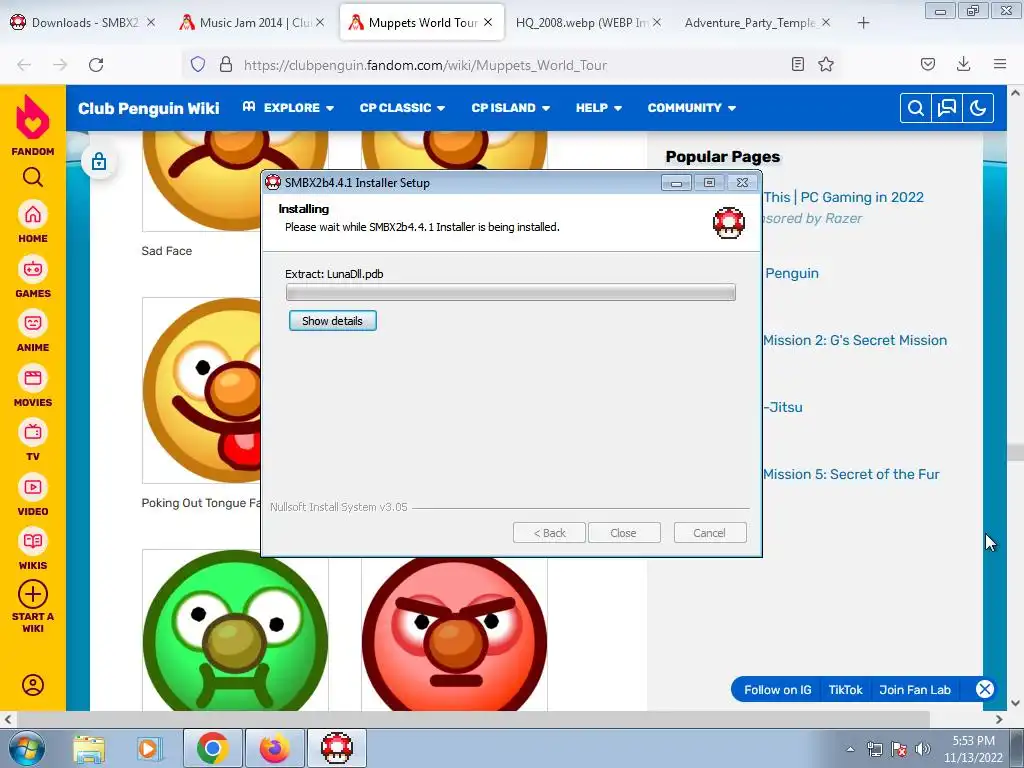This screenshot has width=1024, height=768.
Task: Open the Fandom sidebar search icon
Action: [33, 177]
